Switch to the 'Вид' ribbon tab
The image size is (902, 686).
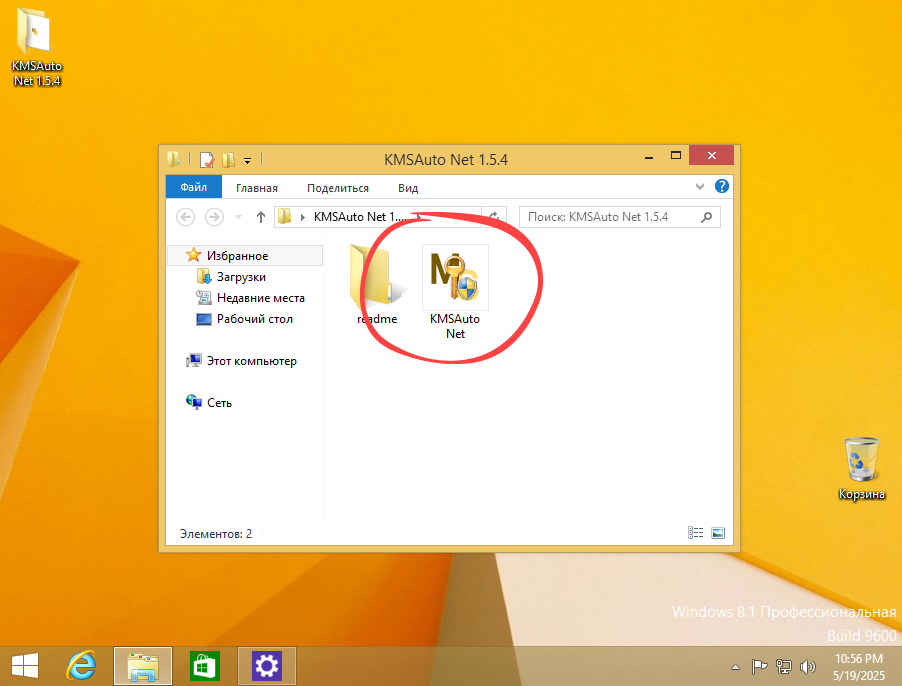(x=407, y=187)
